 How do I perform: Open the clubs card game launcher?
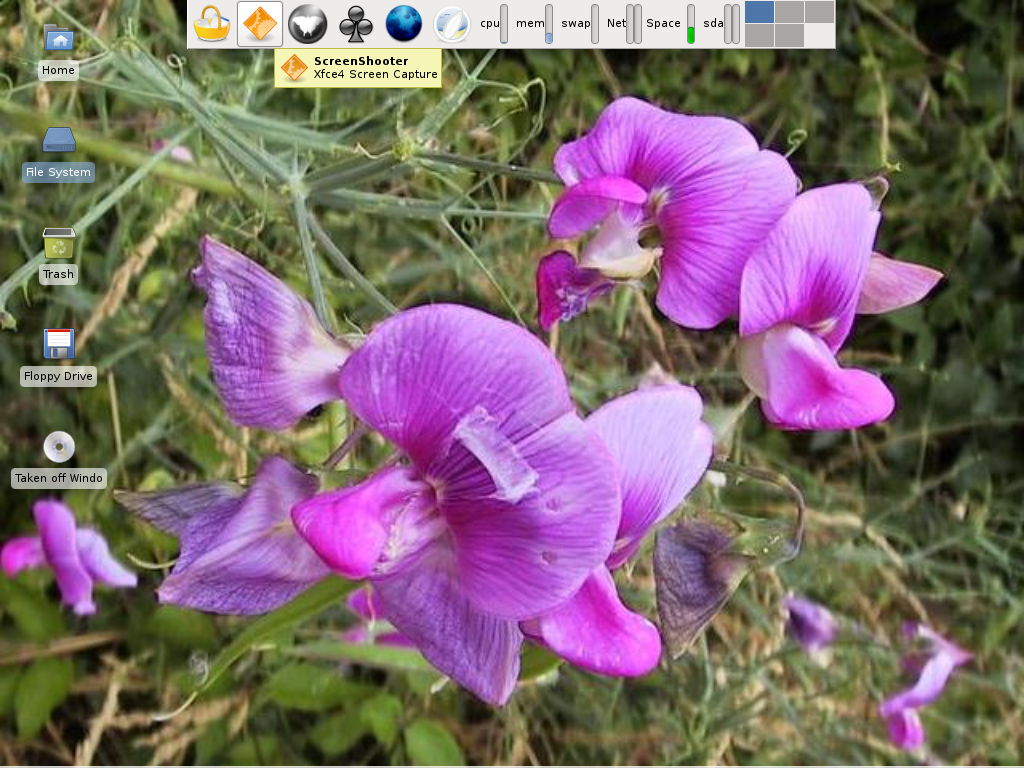[356, 24]
